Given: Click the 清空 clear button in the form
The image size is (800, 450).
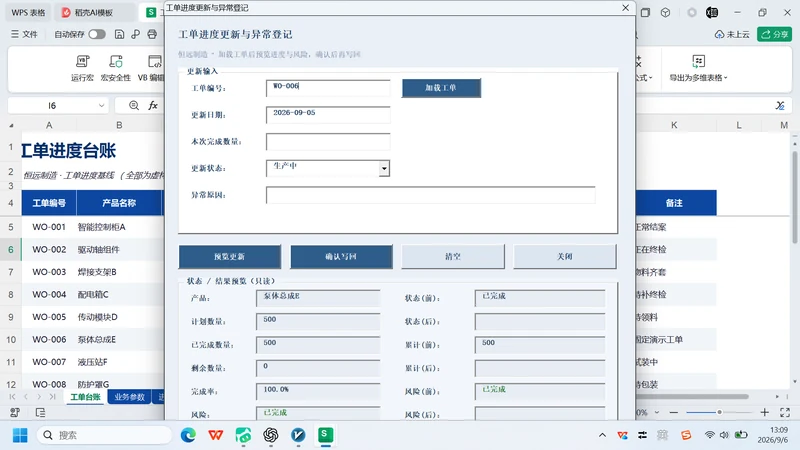Looking at the screenshot, I should pyautogui.click(x=453, y=257).
